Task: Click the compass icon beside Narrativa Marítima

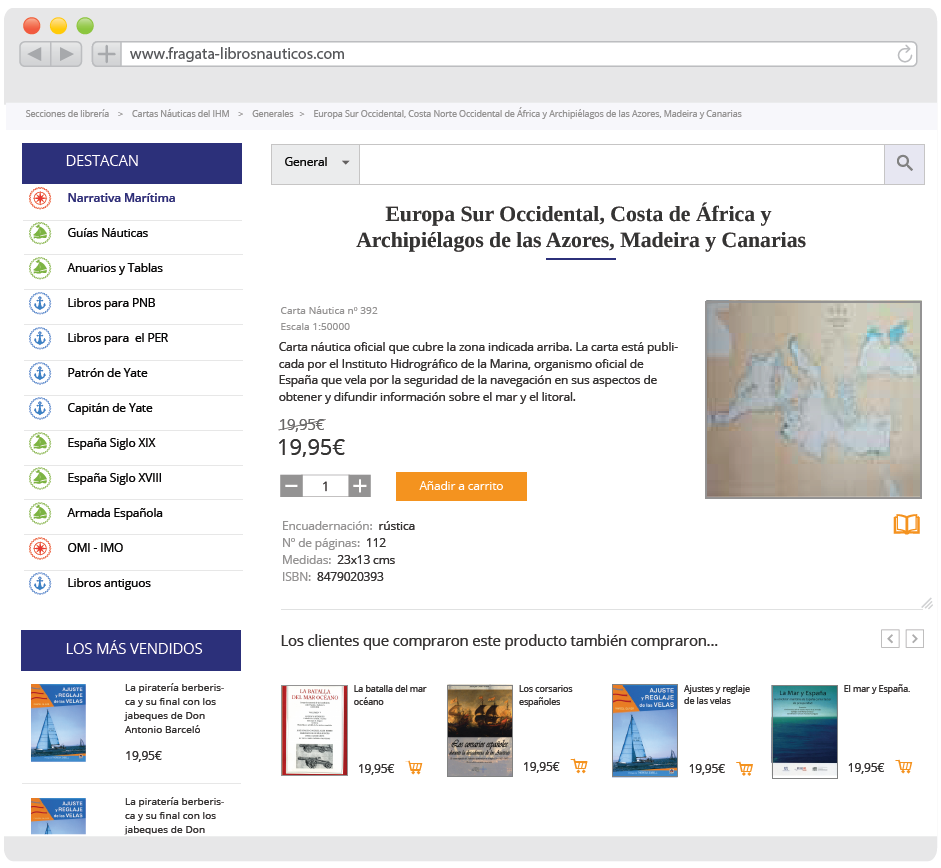Action: coord(40,198)
